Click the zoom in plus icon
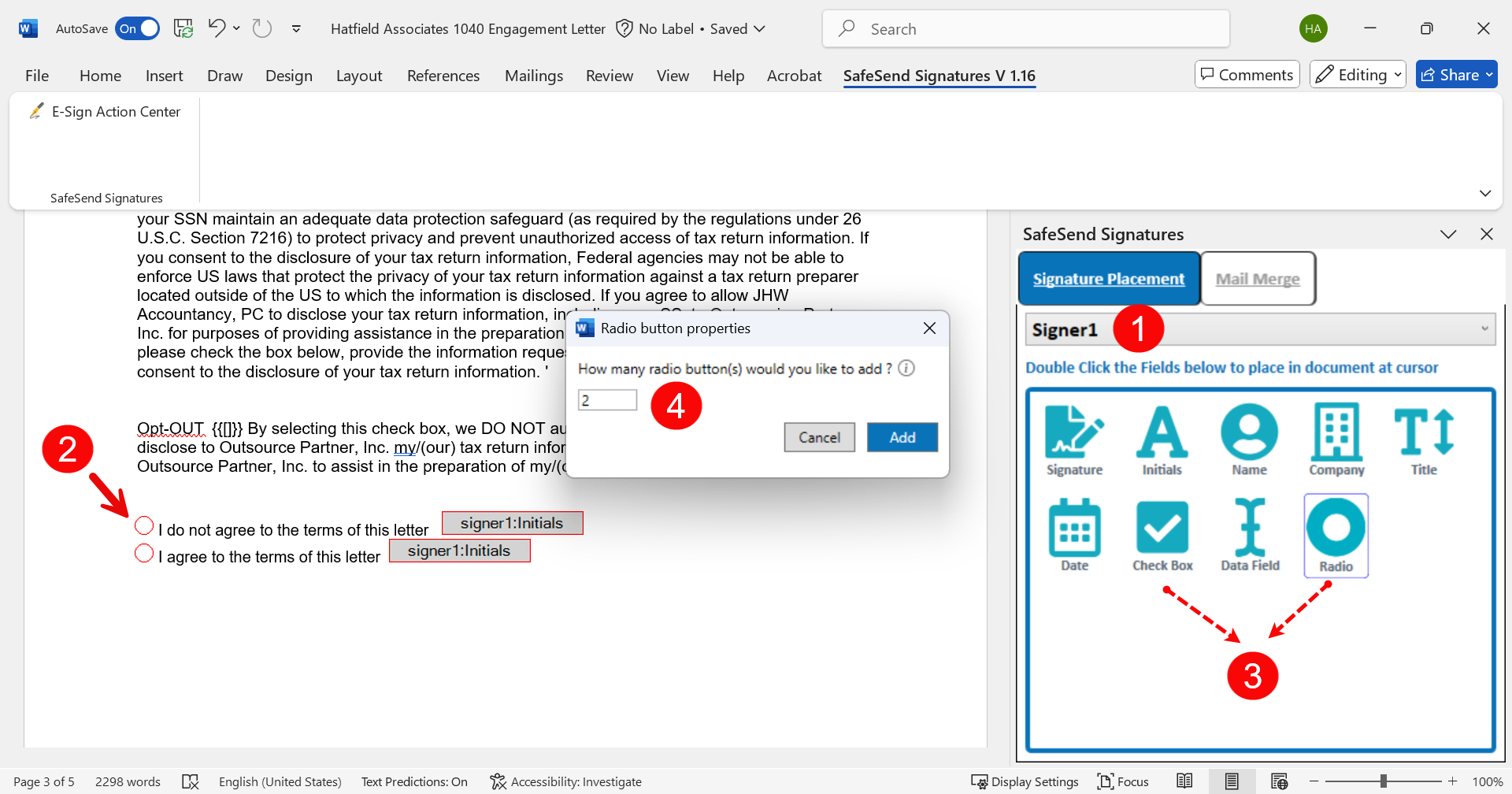Viewport: 1512px width, 794px height. (x=1453, y=781)
